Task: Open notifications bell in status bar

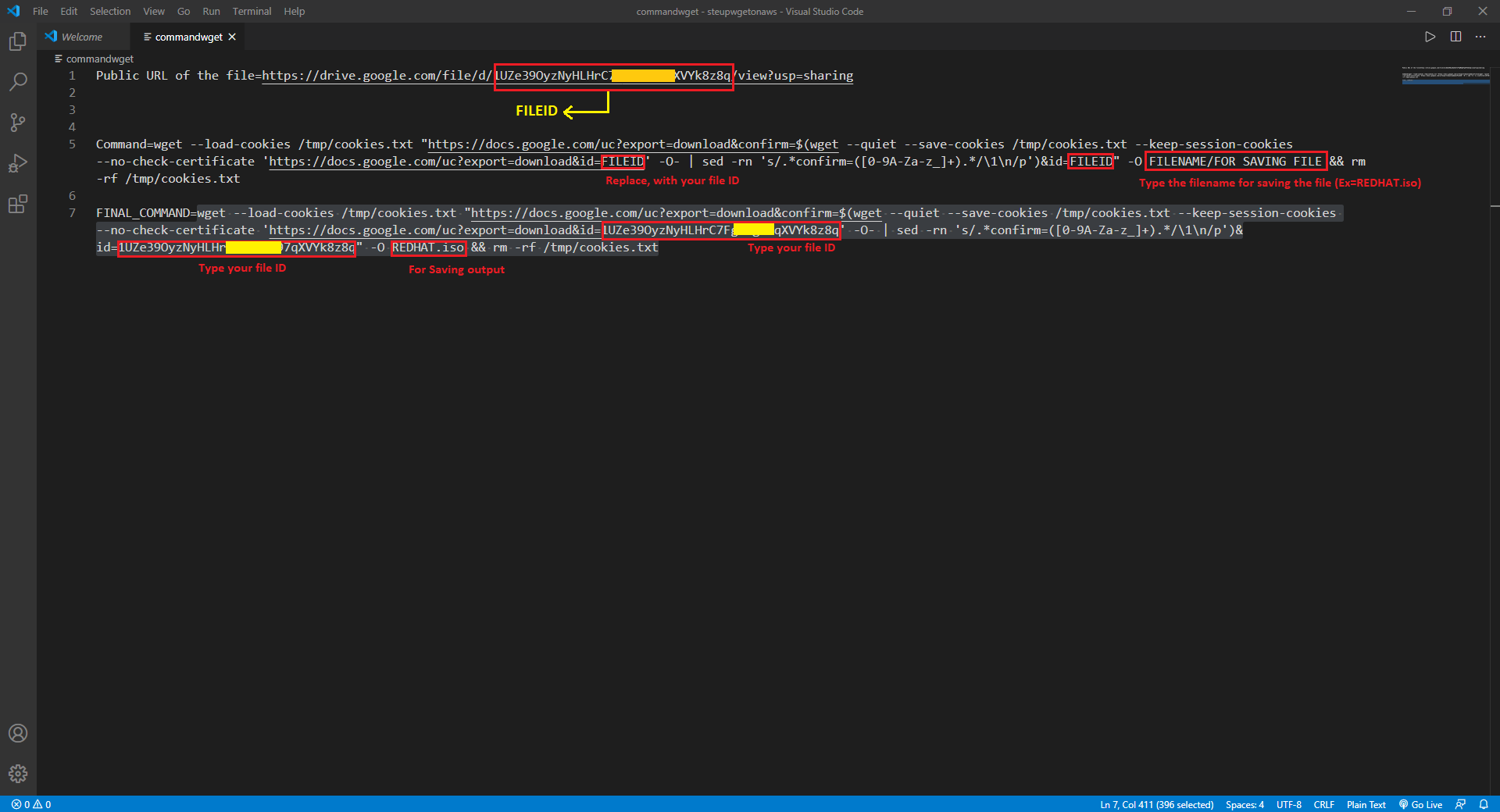Action: (1484, 804)
